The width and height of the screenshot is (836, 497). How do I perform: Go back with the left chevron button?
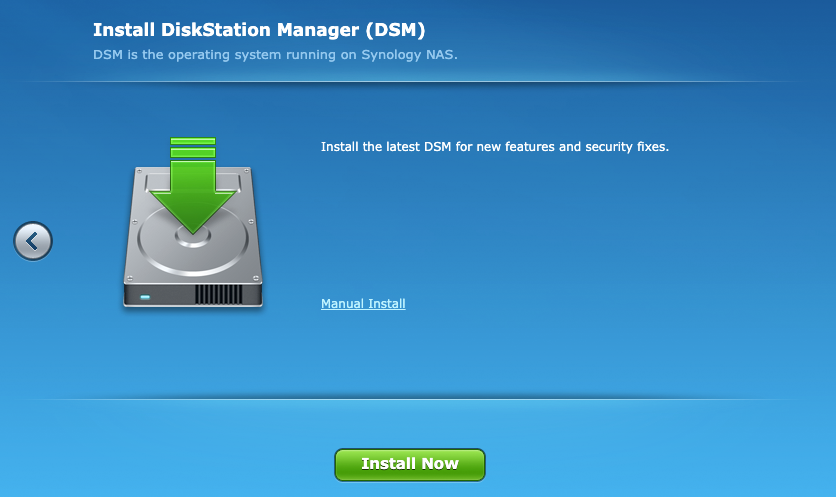pos(33,241)
